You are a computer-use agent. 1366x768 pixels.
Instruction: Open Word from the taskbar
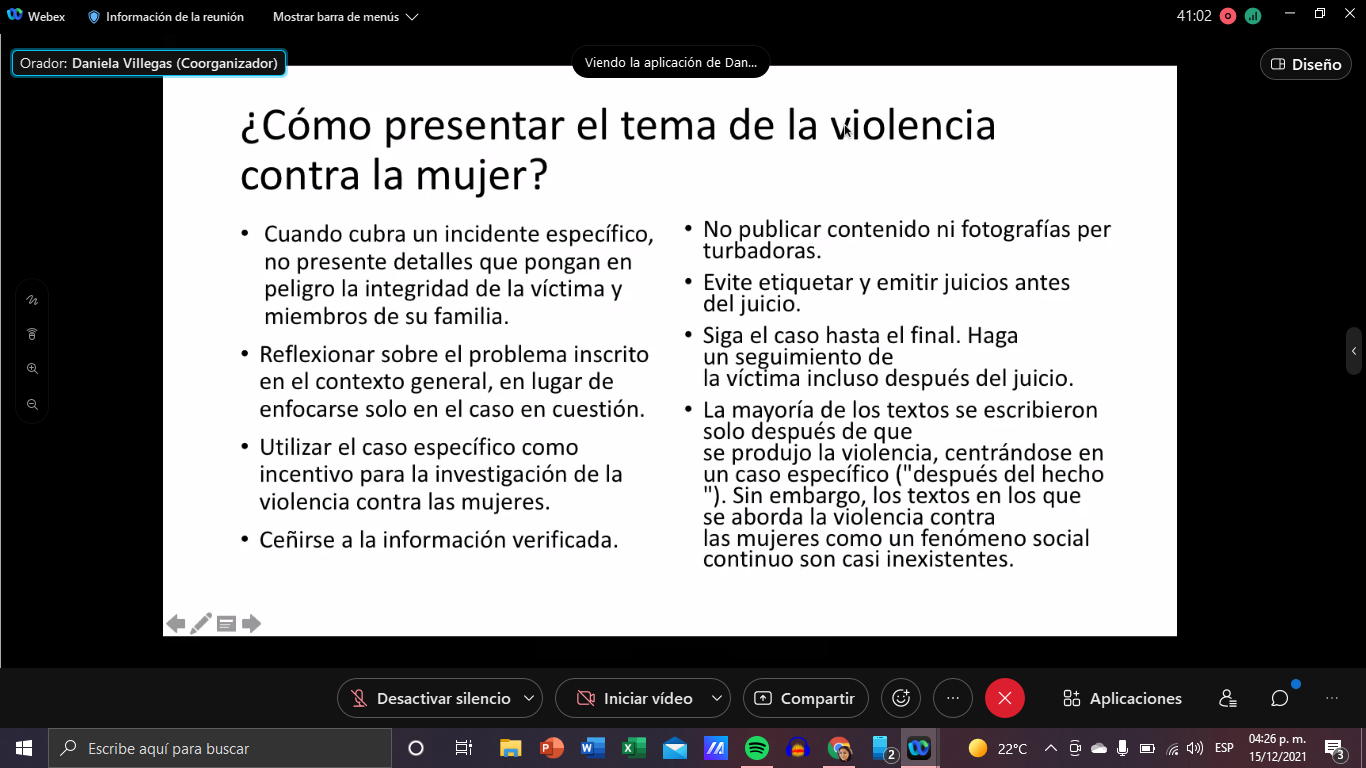[593, 748]
